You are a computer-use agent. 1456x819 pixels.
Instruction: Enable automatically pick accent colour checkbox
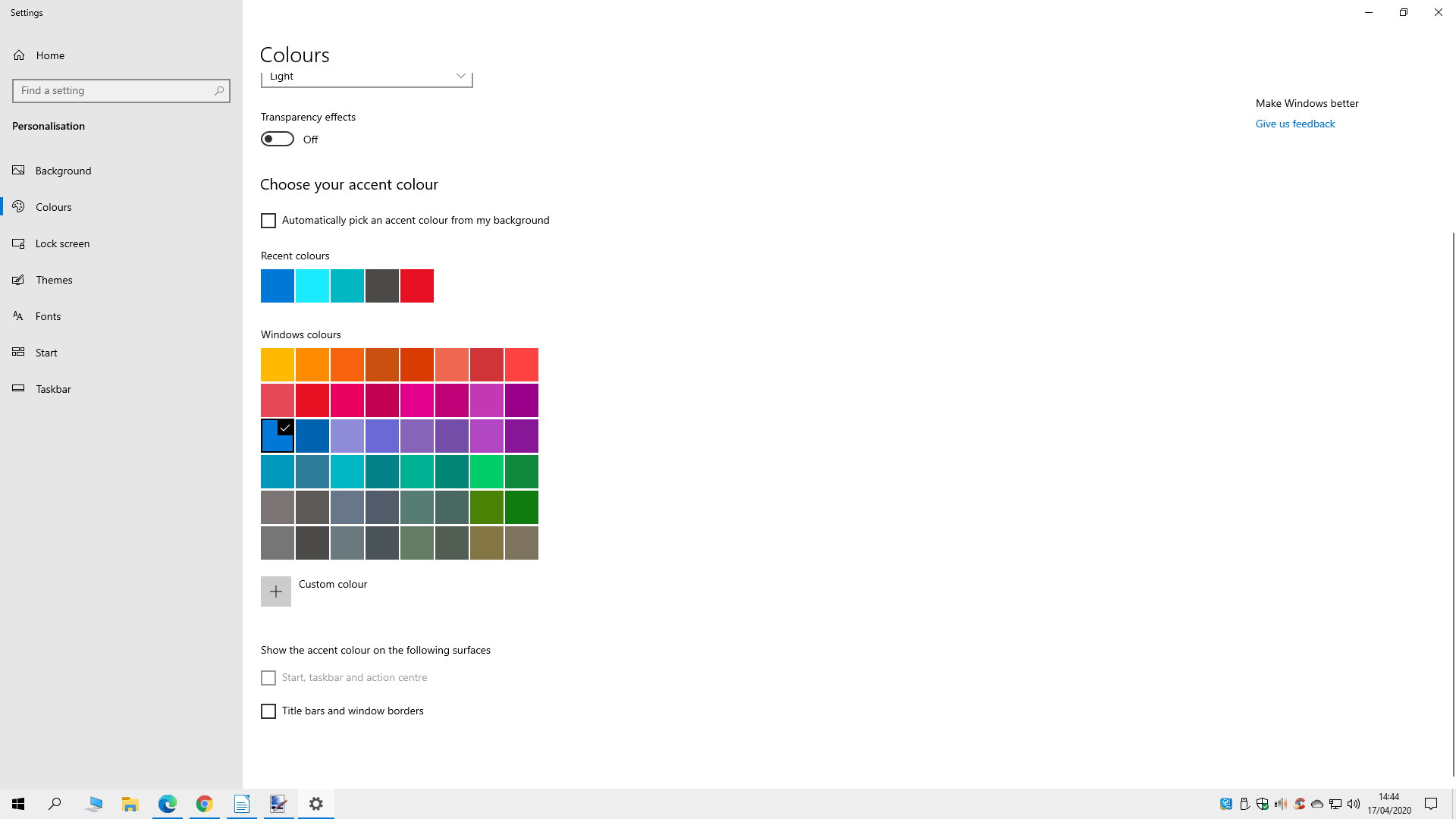[x=269, y=221]
